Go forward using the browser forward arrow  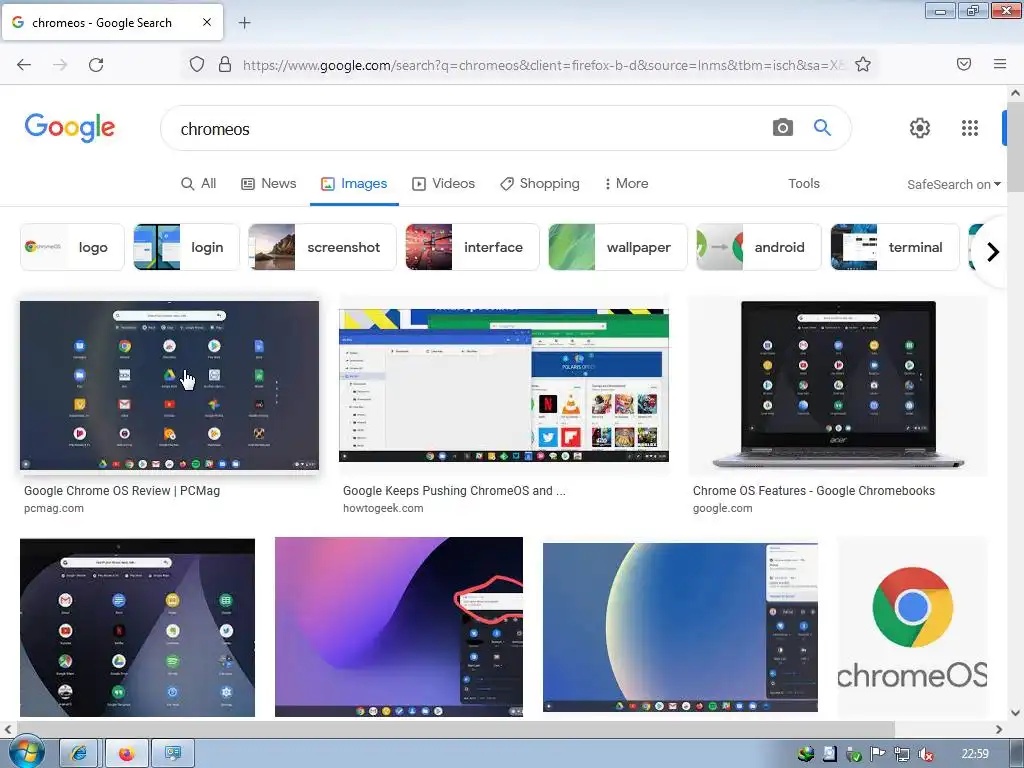coord(60,65)
